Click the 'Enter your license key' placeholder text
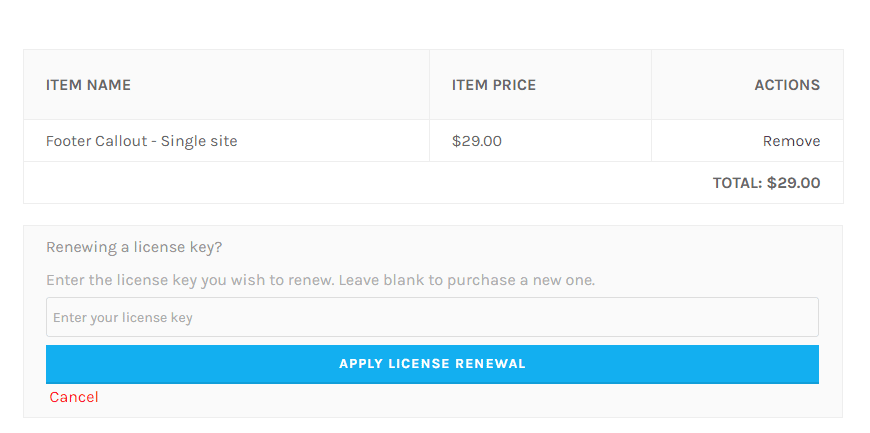The image size is (870, 433). (123, 318)
